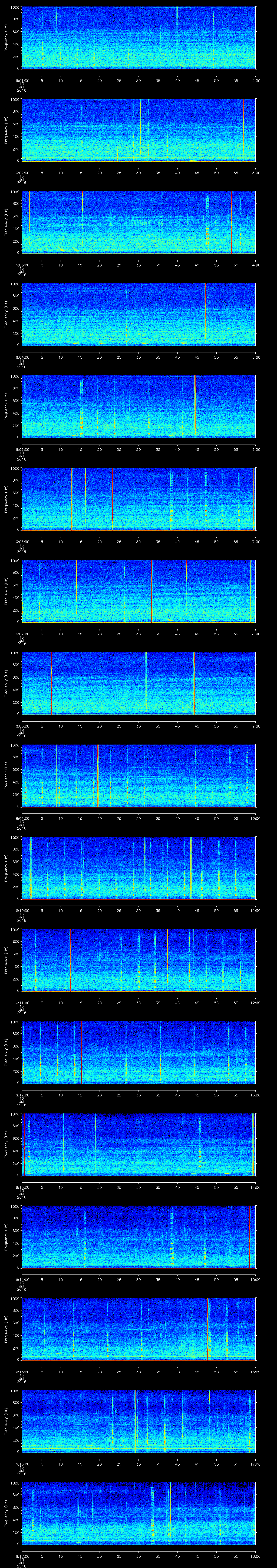Select the 18:00 end time label

pyautogui.click(x=255, y=1556)
